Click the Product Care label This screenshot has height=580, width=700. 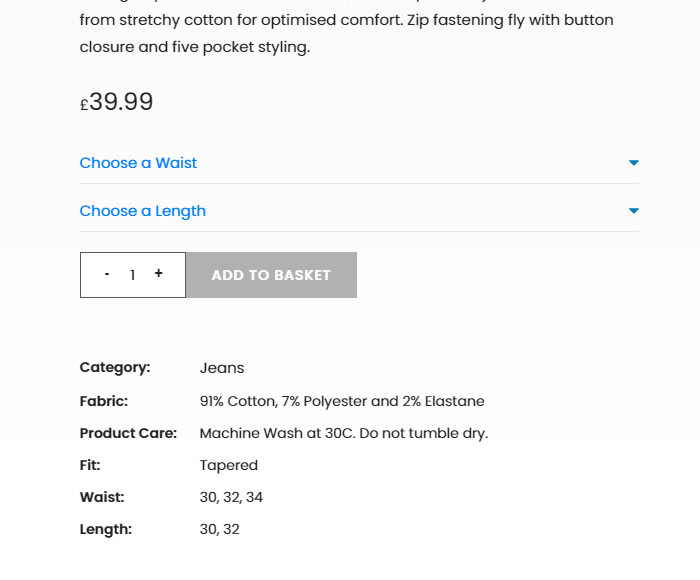[x=128, y=433]
